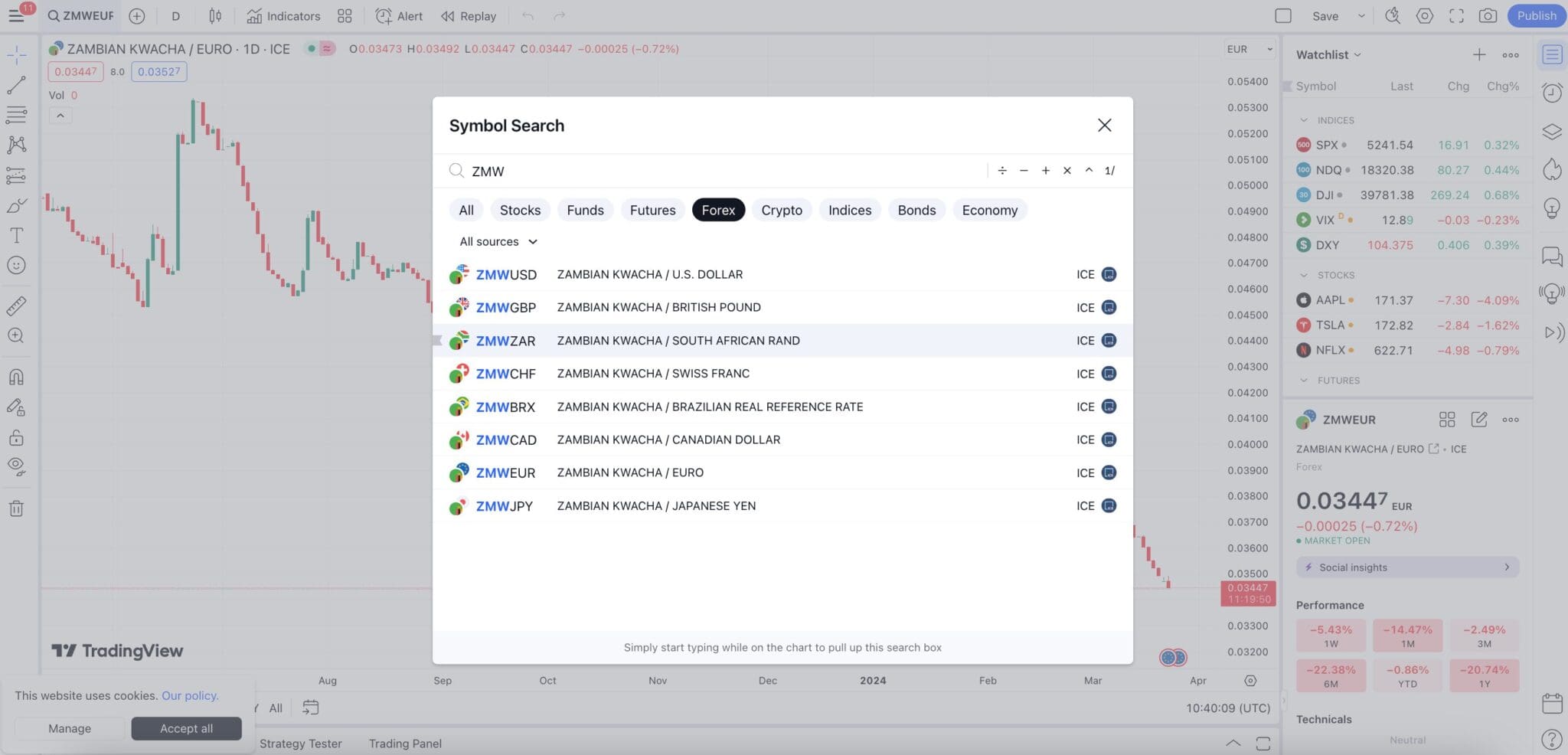Choose ZMWZAR South African Rand result

[782, 341]
